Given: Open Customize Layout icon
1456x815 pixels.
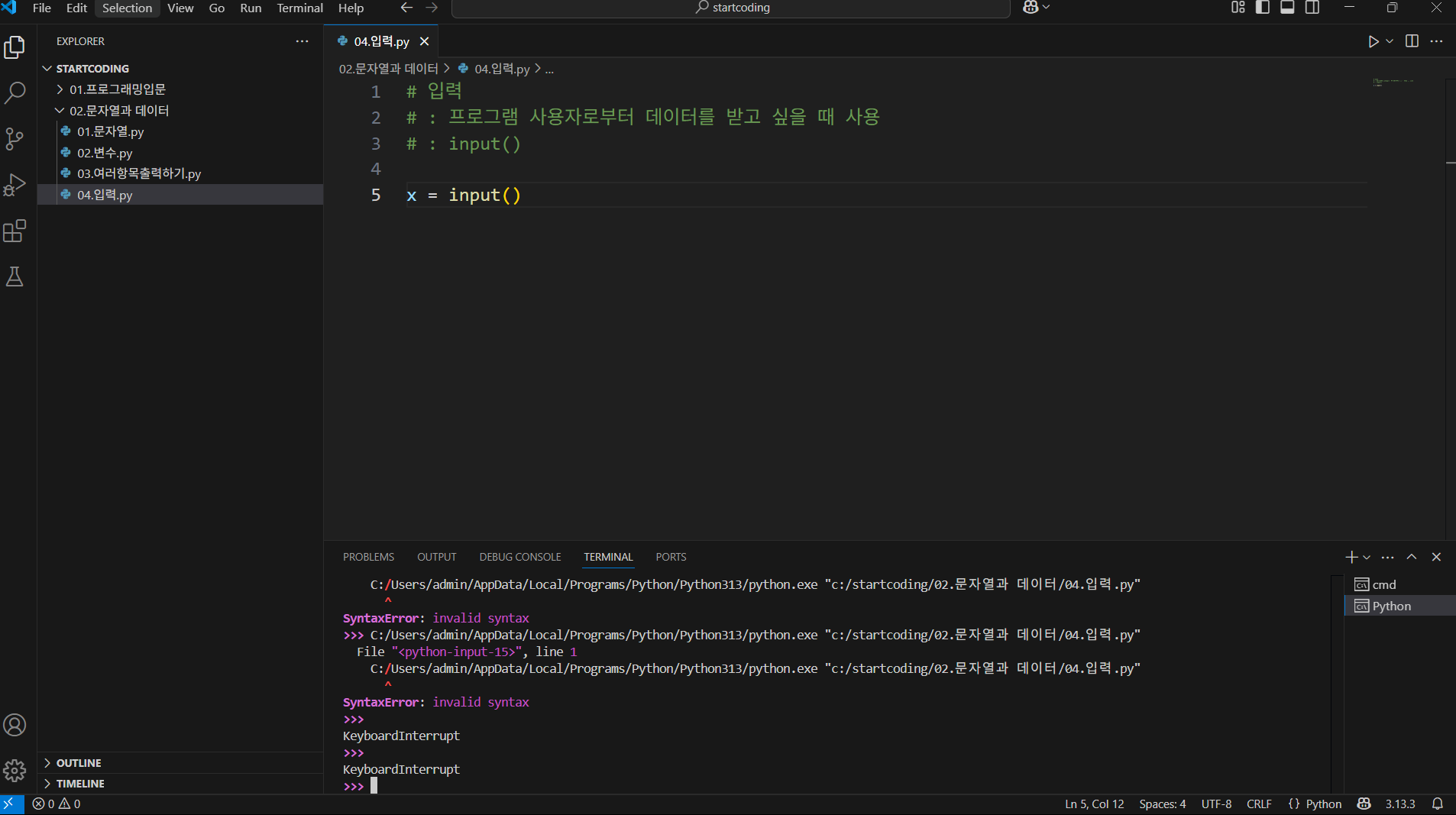Looking at the screenshot, I should pyautogui.click(x=1238, y=8).
